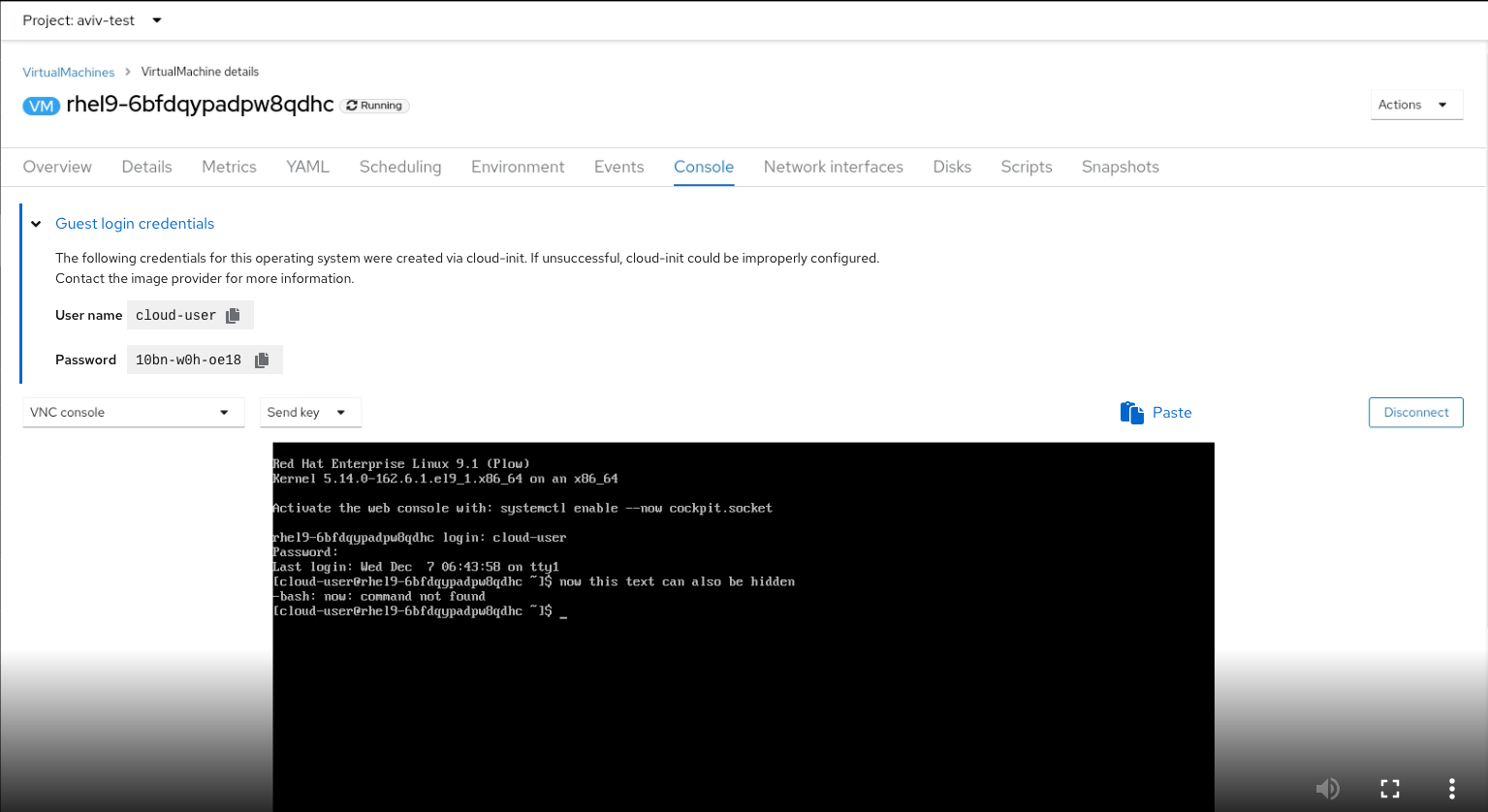The width and height of the screenshot is (1488, 812).
Task: Open the Actions dropdown menu
Action: tap(1415, 105)
